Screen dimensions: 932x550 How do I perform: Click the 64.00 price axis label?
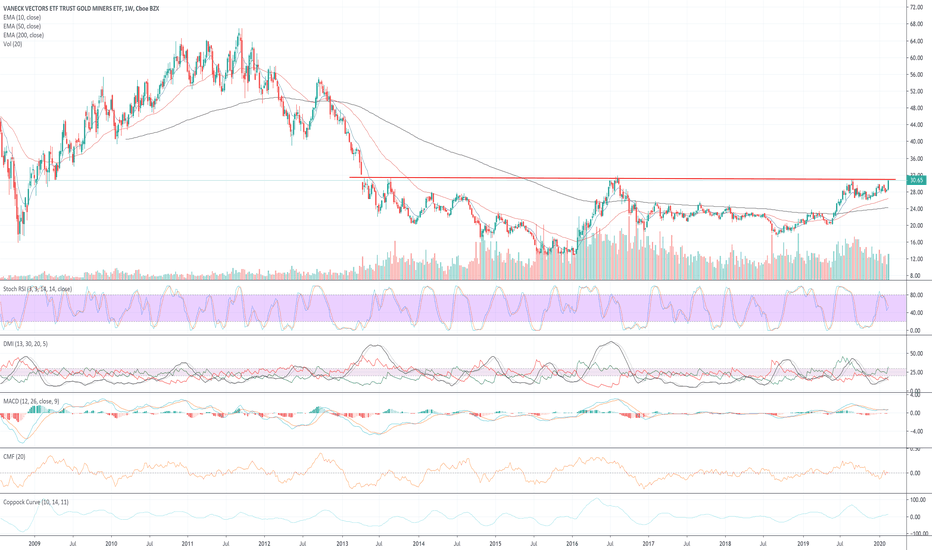click(916, 41)
